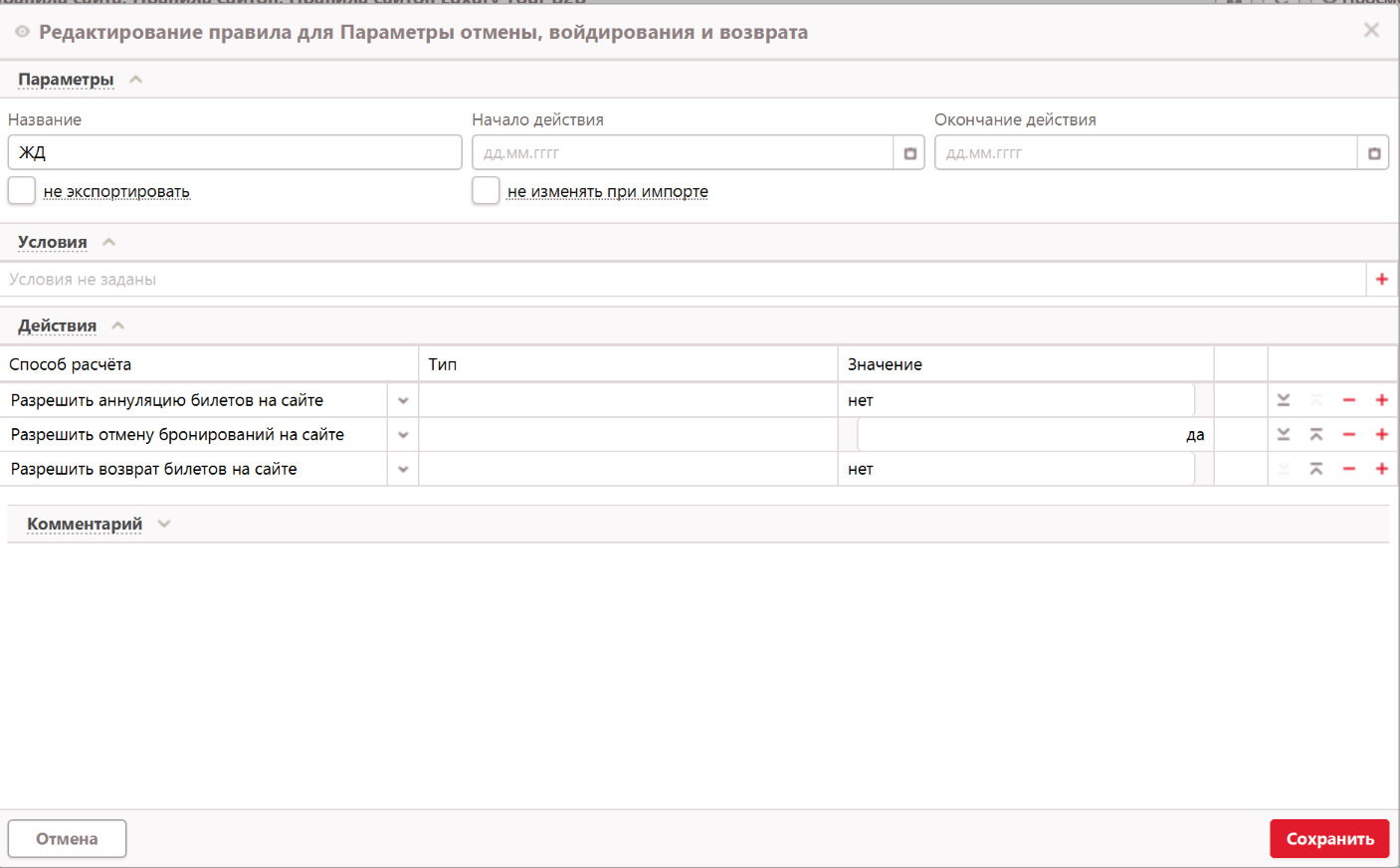Image resolution: width=1400 pixels, height=868 pixels.
Task: Add a row after отмену бронирований
Action: pos(1381,434)
